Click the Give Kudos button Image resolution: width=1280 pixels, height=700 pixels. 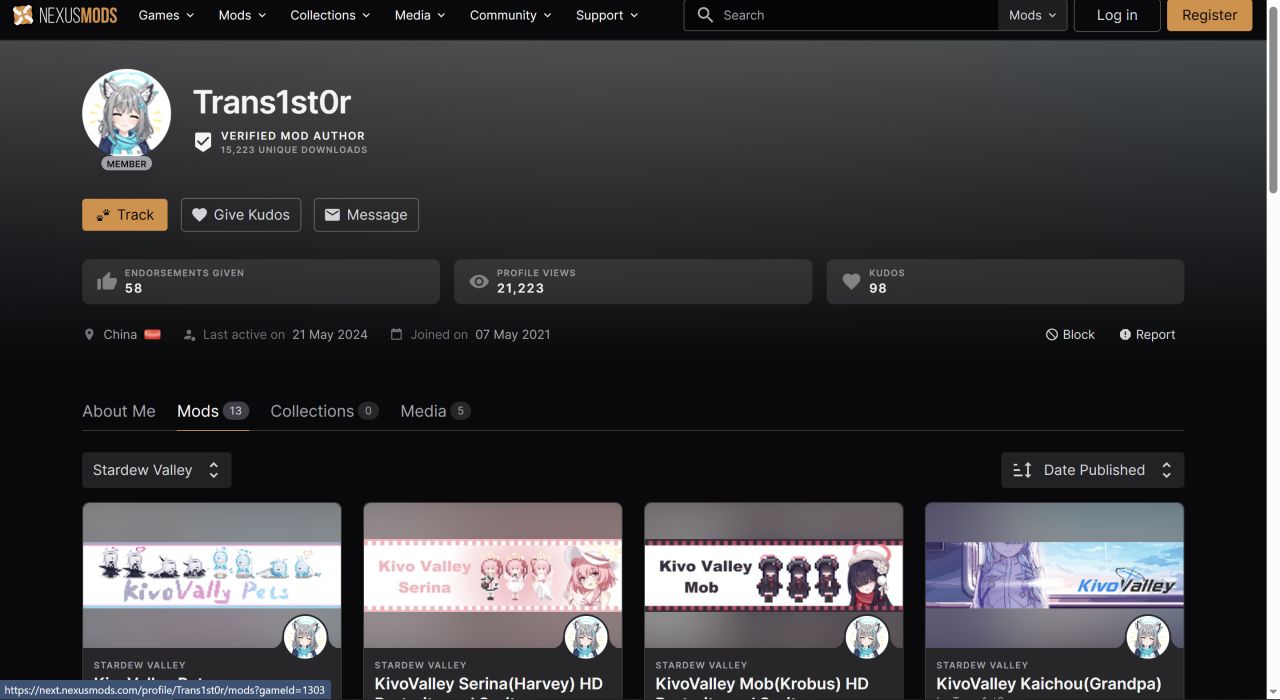coord(241,215)
